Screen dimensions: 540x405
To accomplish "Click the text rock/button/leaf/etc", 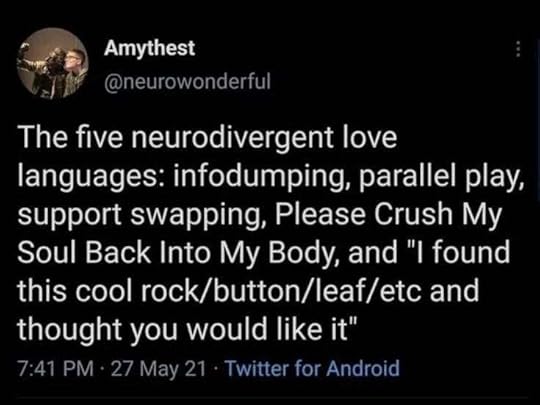I will click(x=280, y=290).
